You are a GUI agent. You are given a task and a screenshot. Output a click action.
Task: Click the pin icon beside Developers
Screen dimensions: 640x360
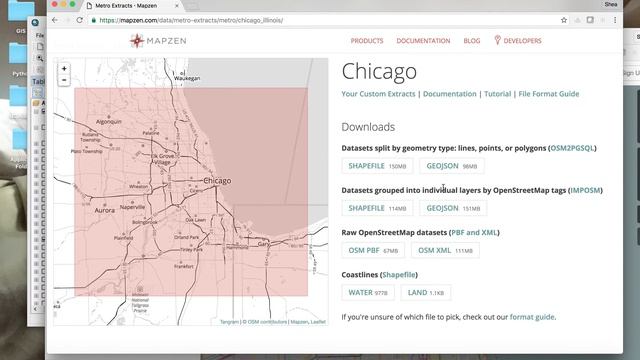coord(497,40)
